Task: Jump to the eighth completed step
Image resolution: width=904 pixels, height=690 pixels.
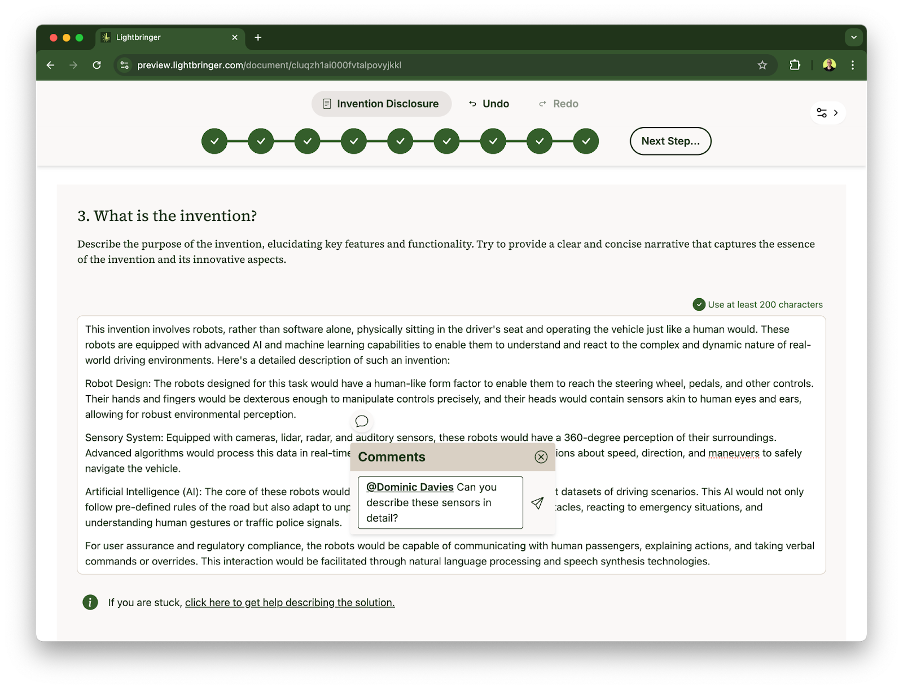Action: click(x=540, y=141)
